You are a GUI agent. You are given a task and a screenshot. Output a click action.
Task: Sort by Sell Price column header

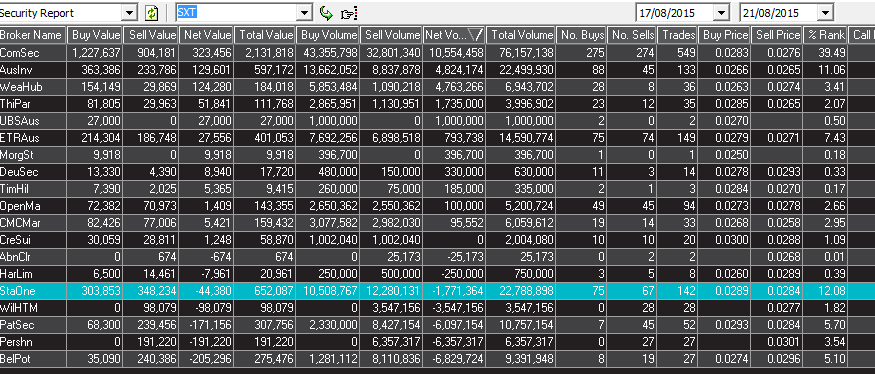point(777,35)
